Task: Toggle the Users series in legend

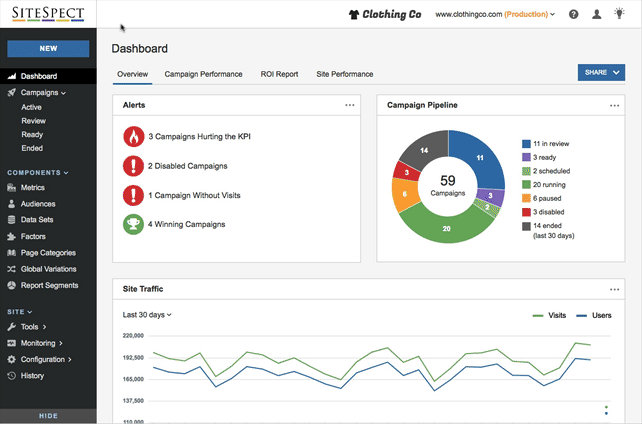Action: click(x=594, y=316)
